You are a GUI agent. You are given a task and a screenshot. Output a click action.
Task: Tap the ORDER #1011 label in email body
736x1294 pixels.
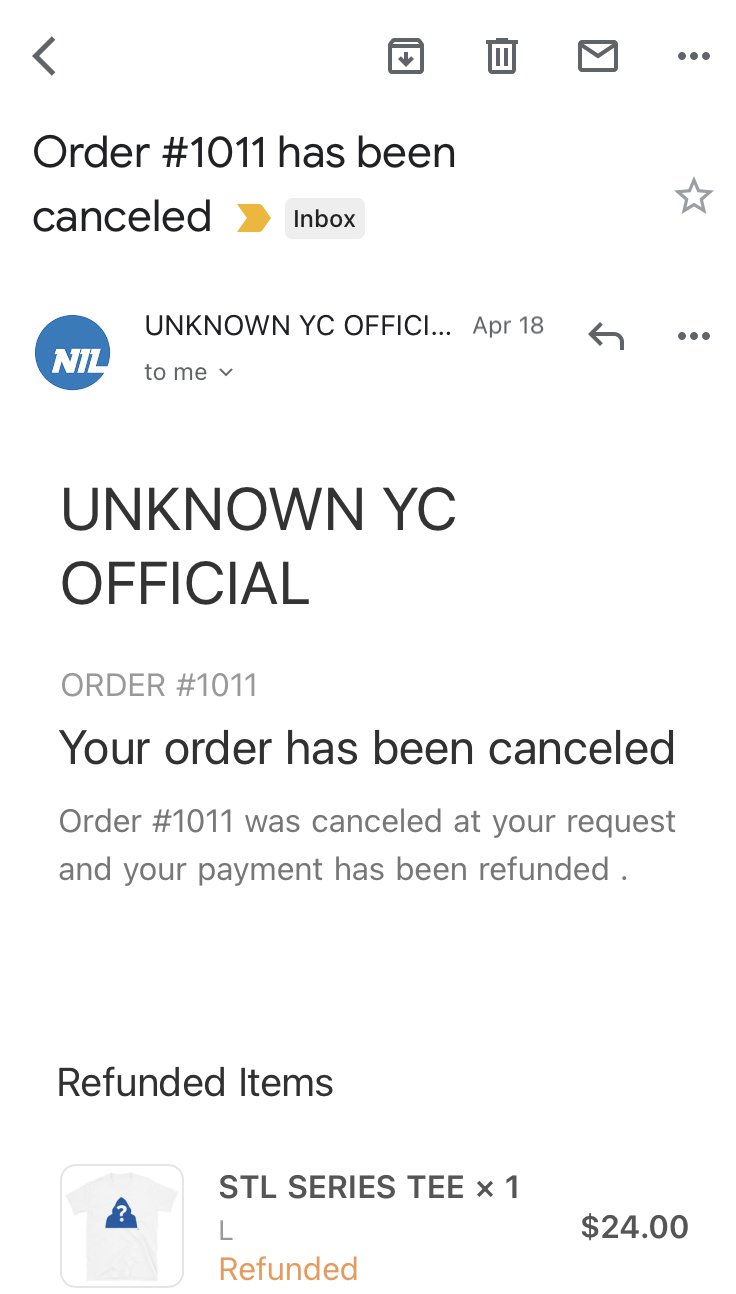tap(159, 685)
